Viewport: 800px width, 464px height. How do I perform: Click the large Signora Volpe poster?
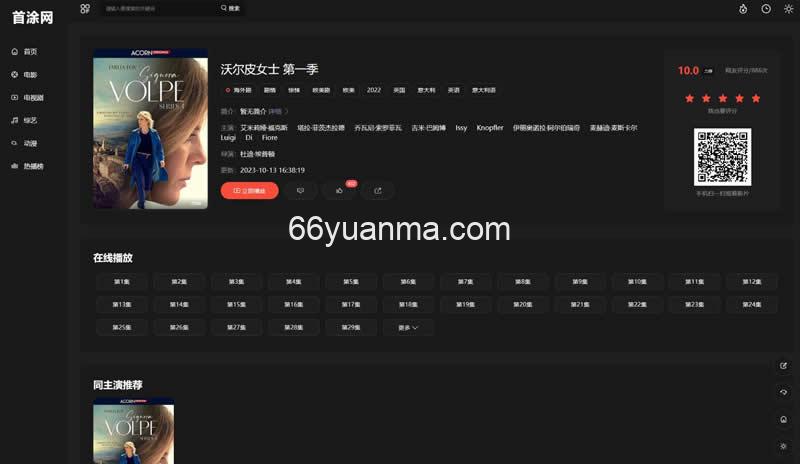151,129
